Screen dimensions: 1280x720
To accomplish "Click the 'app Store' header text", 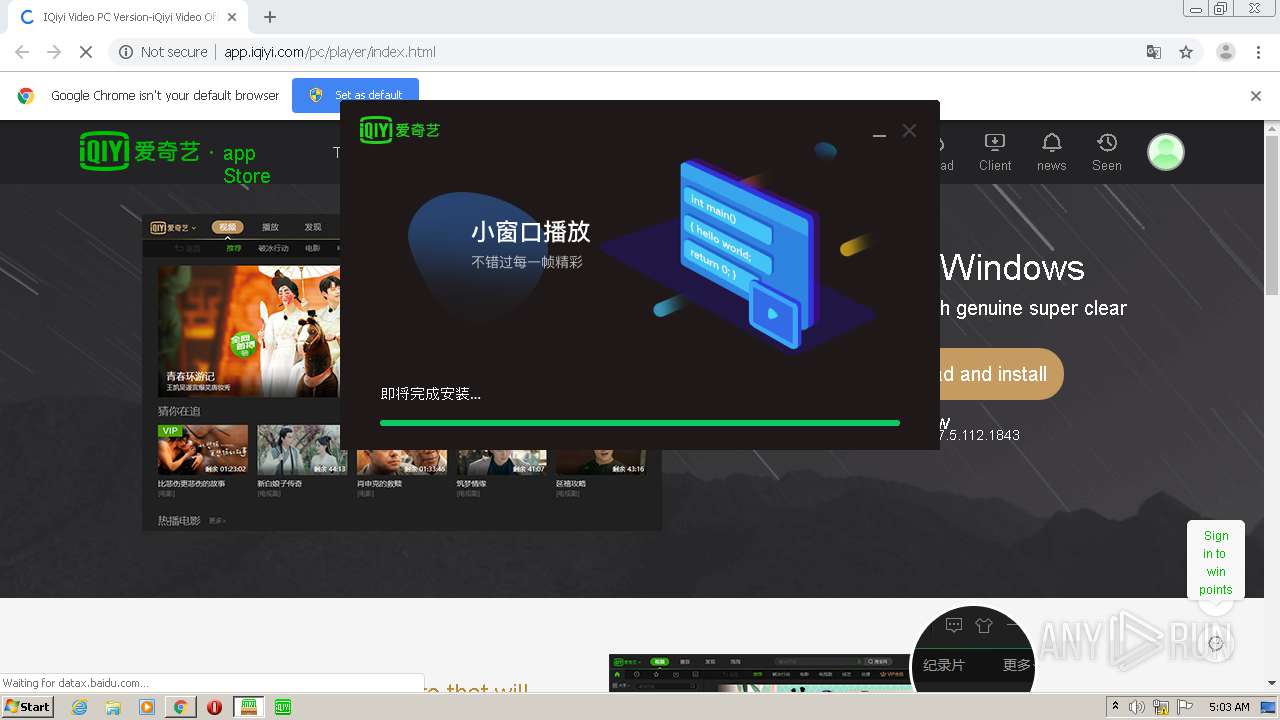I will tap(246, 164).
